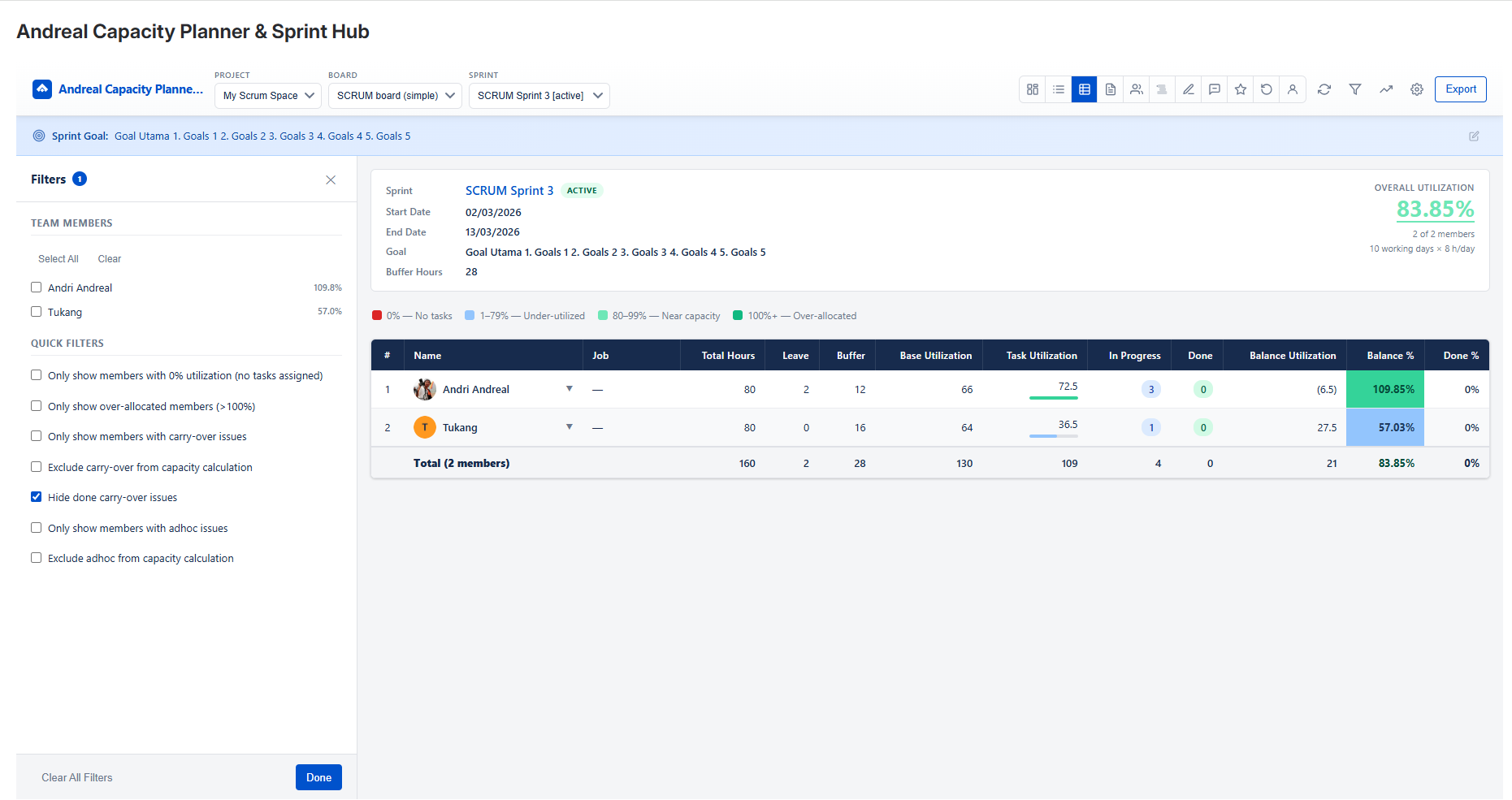Image resolution: width=1512 pixels, height=800 pixels.
Task: Open the trend line chart icon
Action: coord(1385,89)
